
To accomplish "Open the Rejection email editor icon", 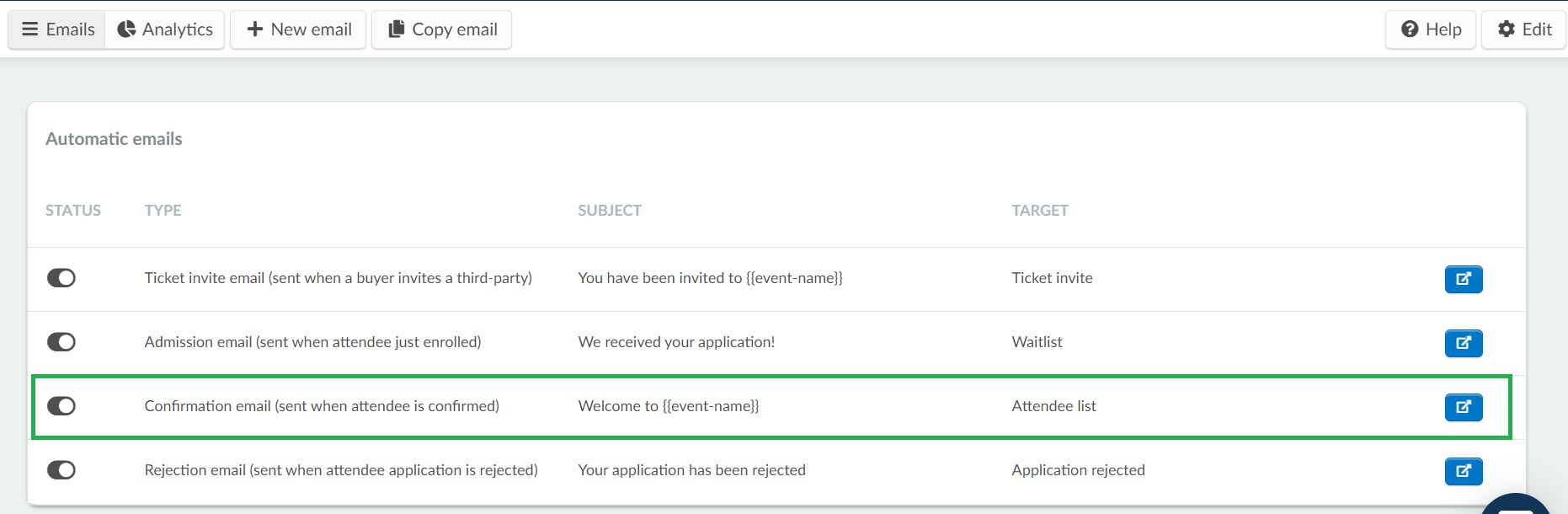I will point(1464,471).
